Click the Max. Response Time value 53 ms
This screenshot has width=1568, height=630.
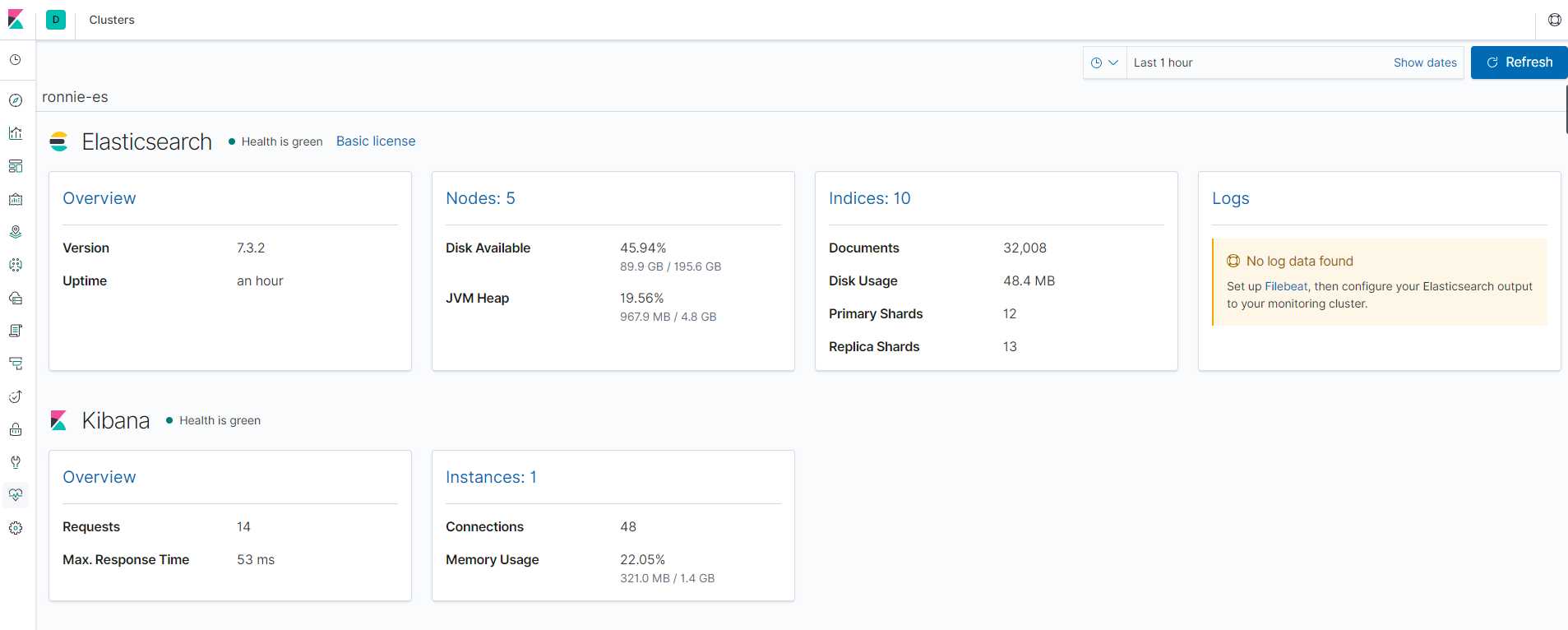[x=256, y=559]
